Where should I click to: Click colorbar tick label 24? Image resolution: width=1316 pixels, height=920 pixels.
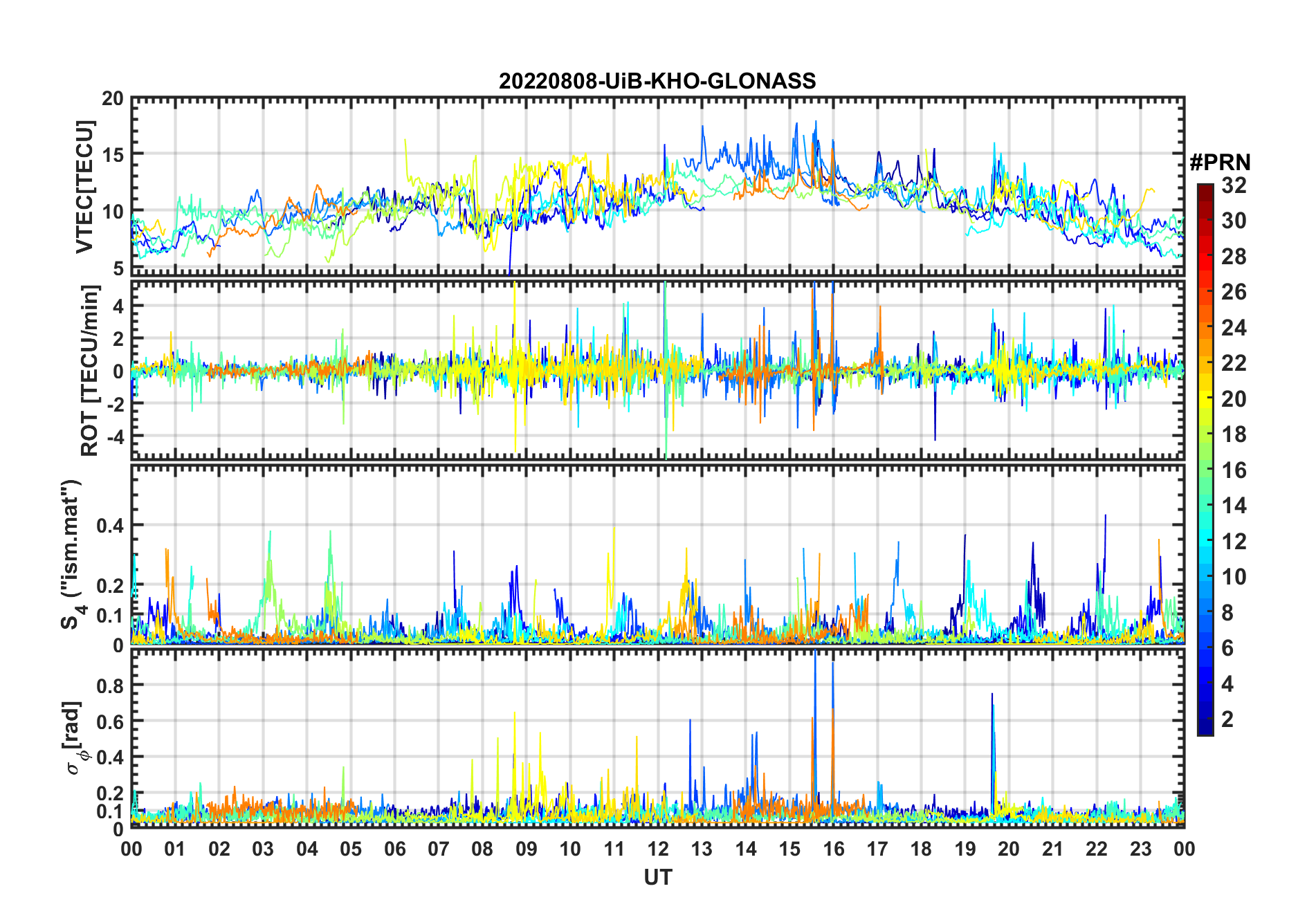coord(1234,328)
